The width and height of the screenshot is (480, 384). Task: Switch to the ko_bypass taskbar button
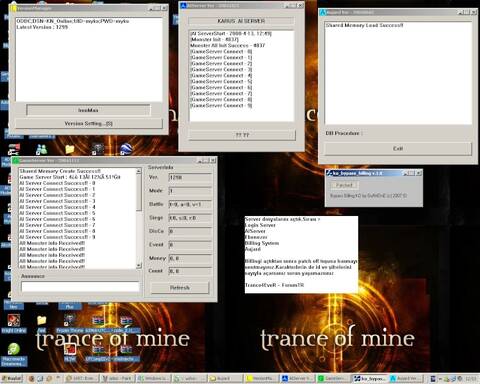point(369,379)
